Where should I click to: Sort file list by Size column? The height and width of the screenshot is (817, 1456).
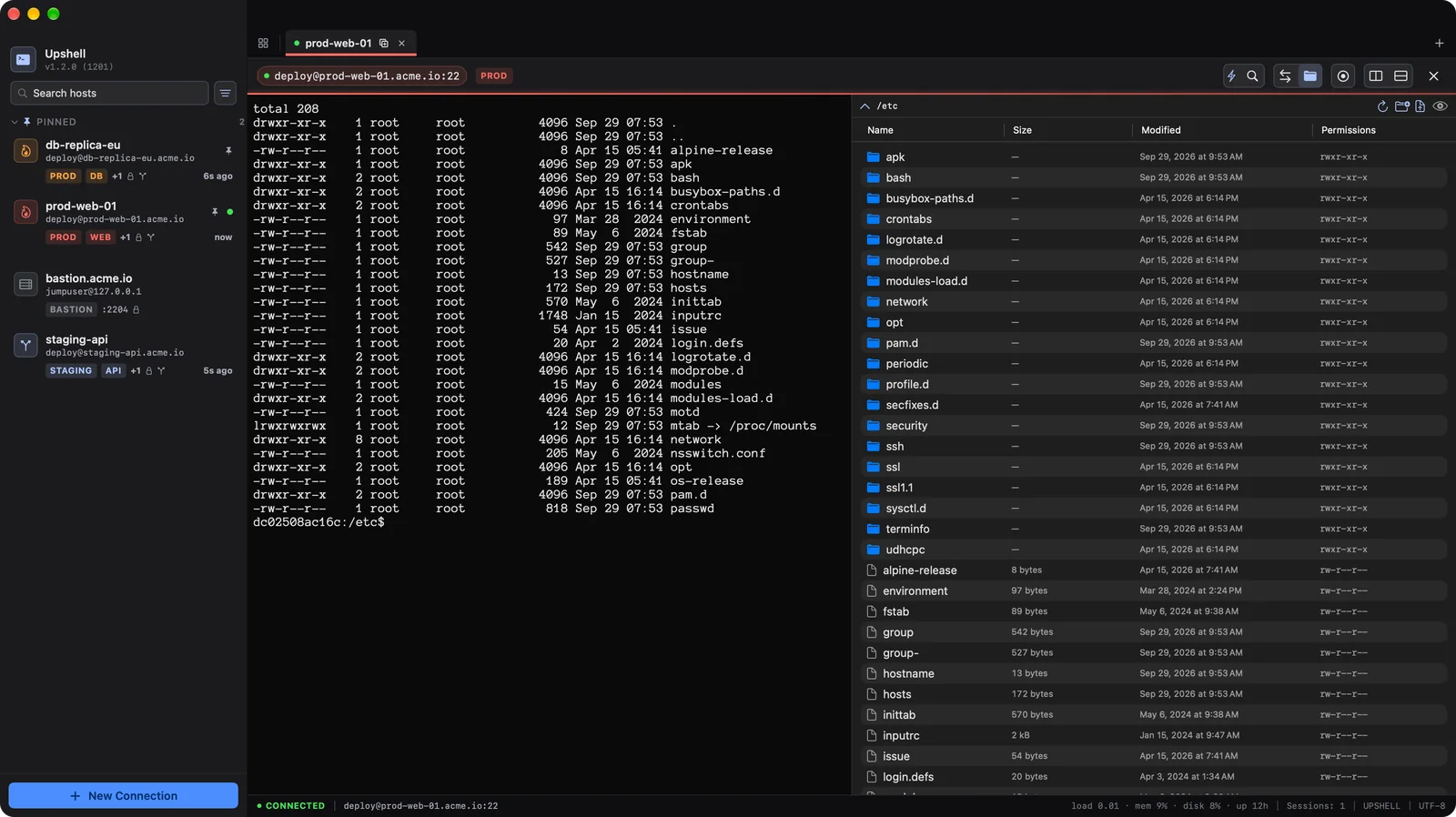click(1022, 130)
